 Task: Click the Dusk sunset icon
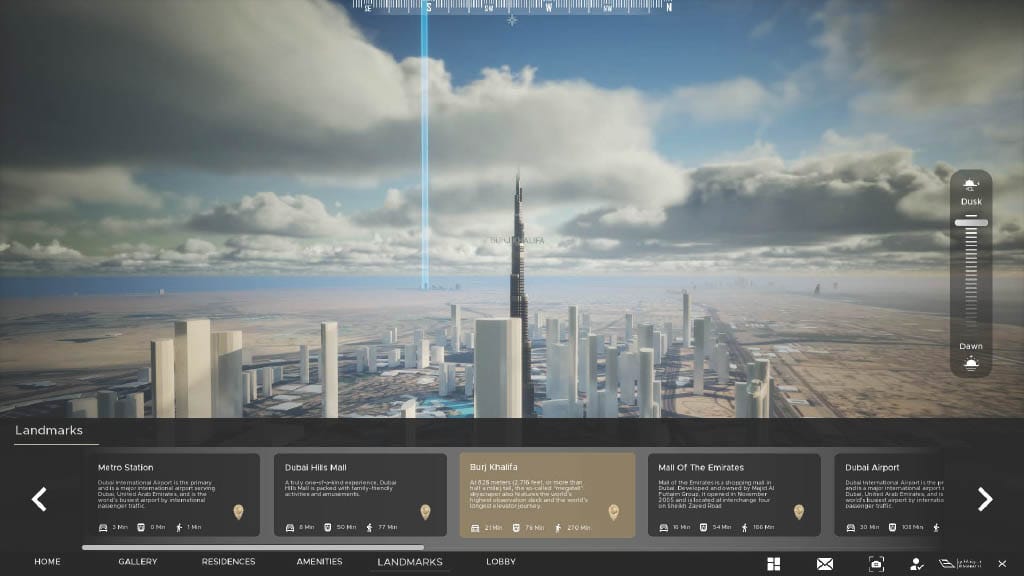pyautogui.click(x=970, y=185)
